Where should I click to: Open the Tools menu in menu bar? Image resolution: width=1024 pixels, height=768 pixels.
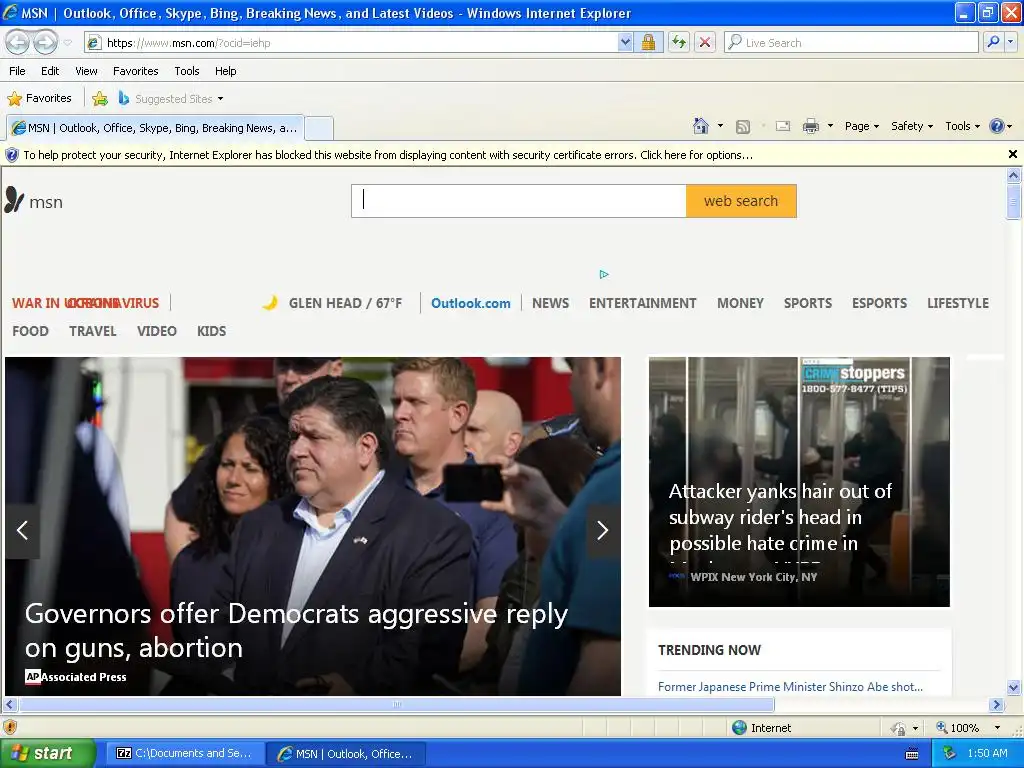pyautogui.click(x=187, y=71)
